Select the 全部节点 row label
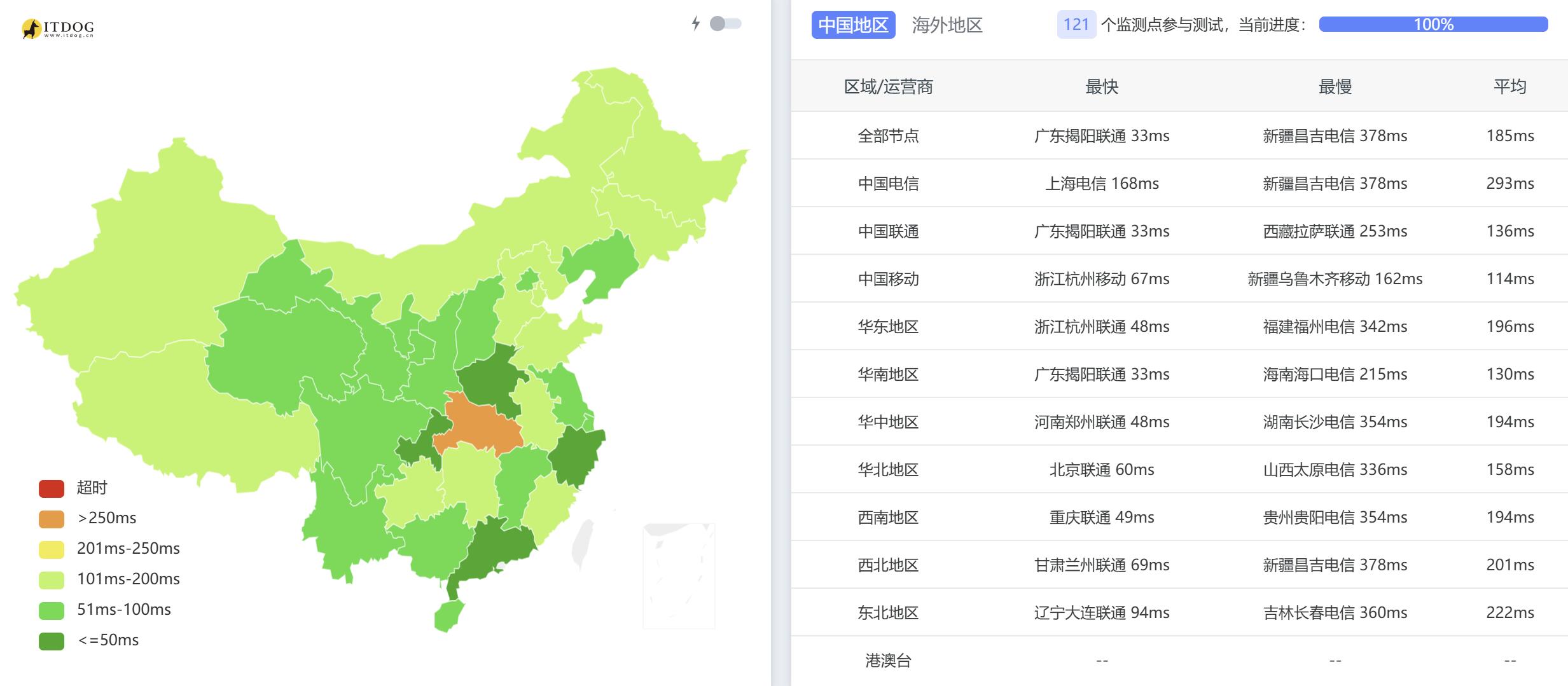Viewport: 1568px width, 686px height. [x=888, y=135]
